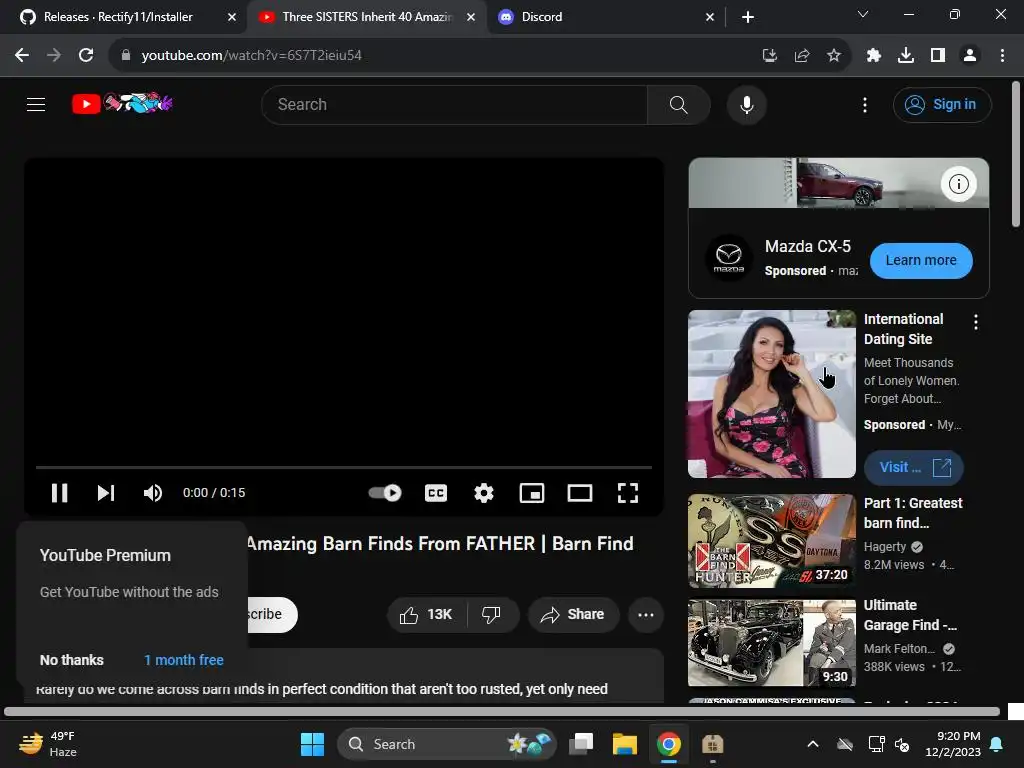Switch to the Discord tab

pos(542,17)
